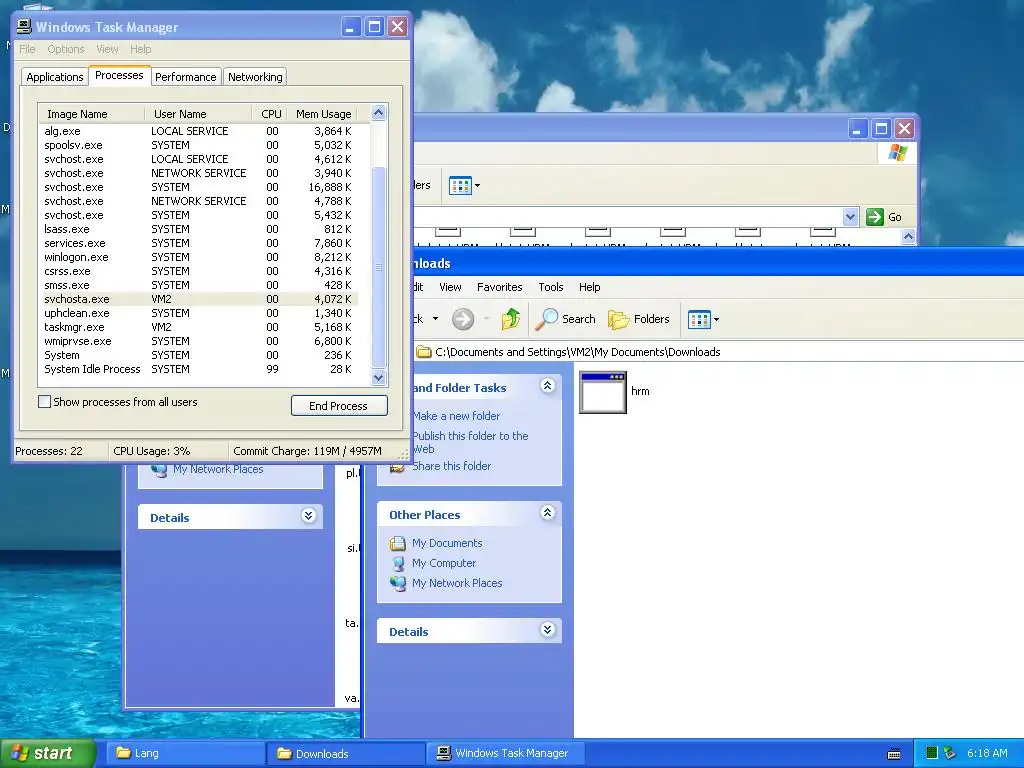Image resolution: width=1024 pixels, height=768 pixels.
Task: Click the folder icon in Downloads address bar
Action: [424, 351]
